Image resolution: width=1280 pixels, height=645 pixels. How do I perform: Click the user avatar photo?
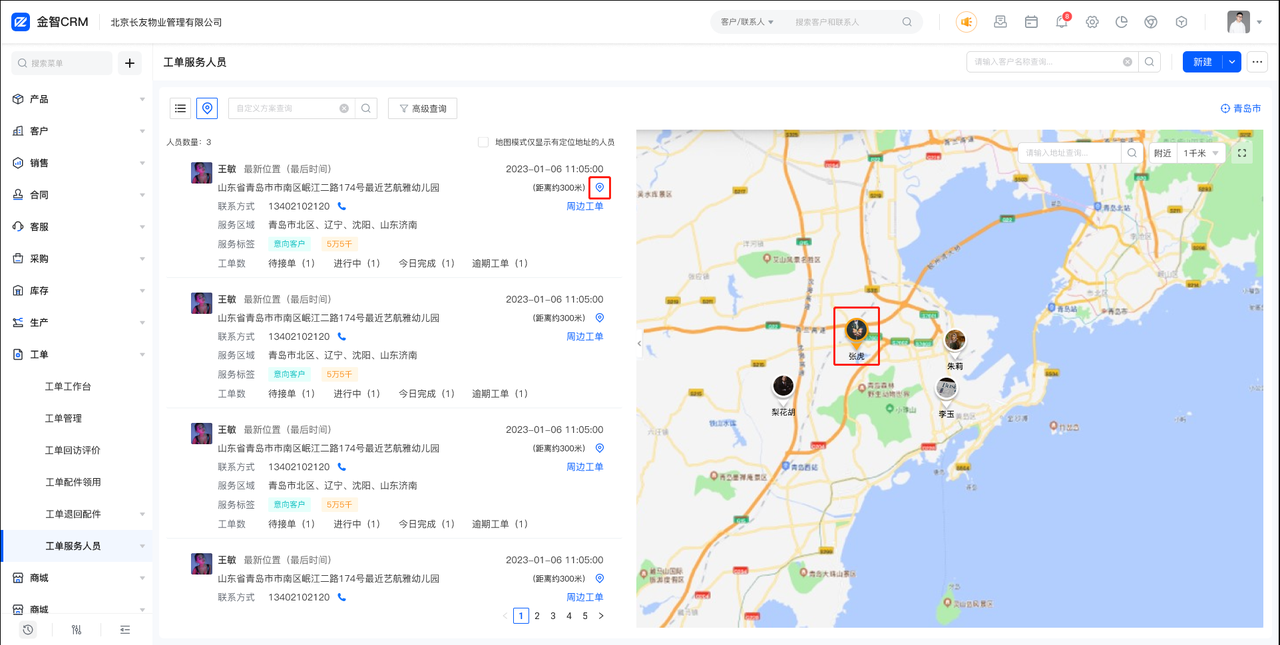[x=1239, y=22]
